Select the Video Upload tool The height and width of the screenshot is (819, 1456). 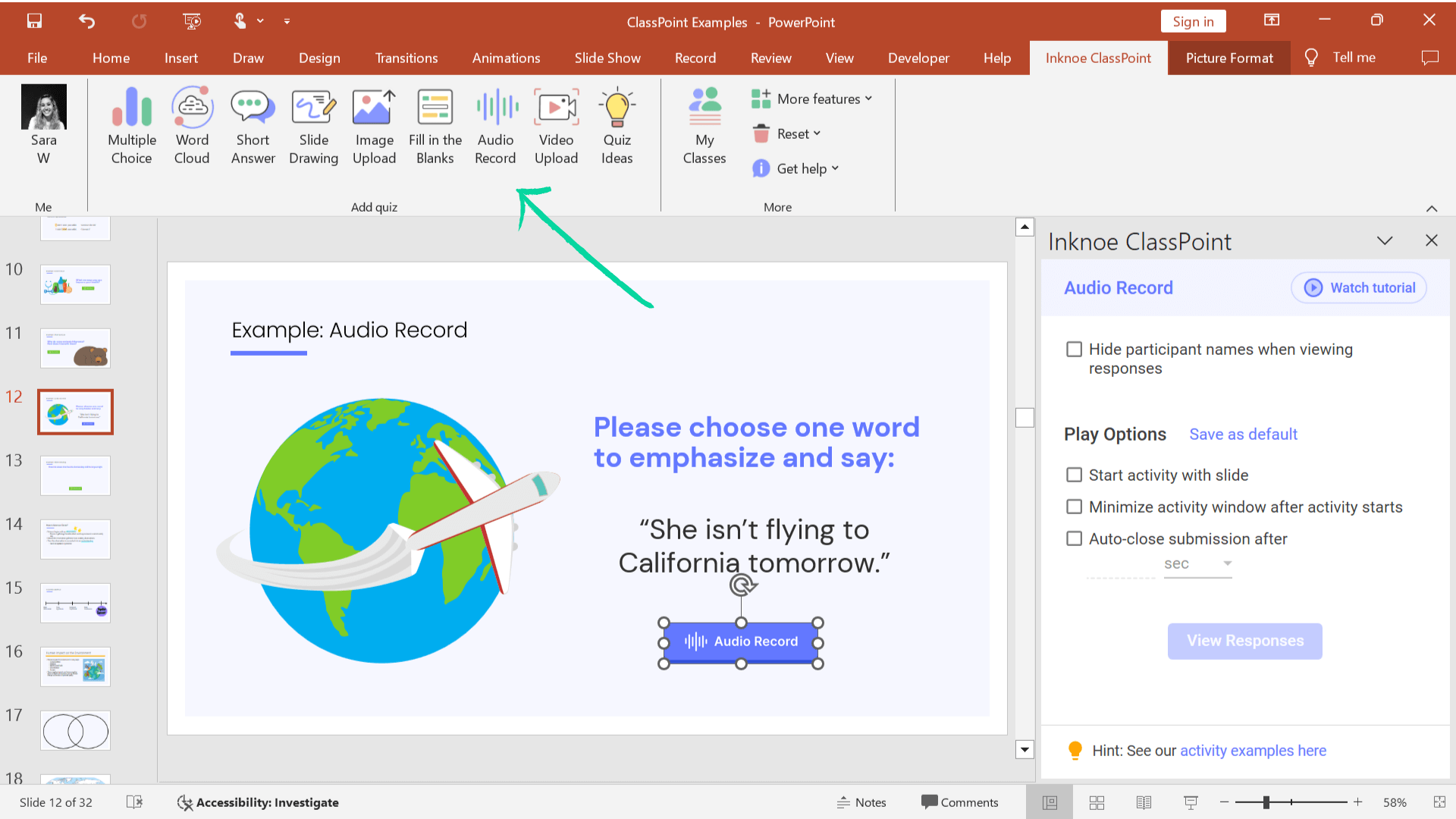coord(557,125)
